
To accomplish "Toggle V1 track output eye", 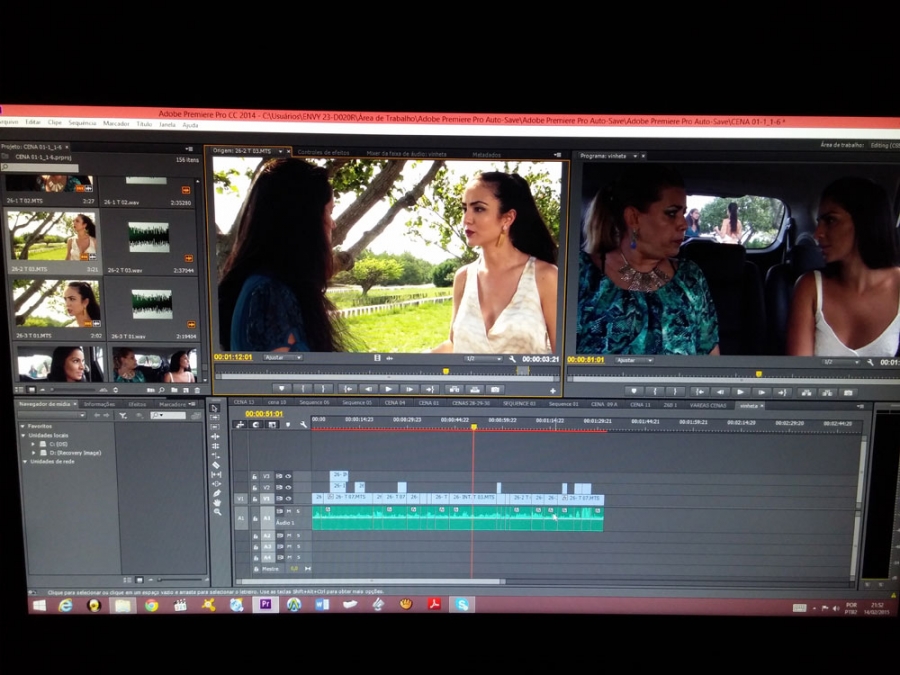I will pyautogui.click(x=288, y=499).
